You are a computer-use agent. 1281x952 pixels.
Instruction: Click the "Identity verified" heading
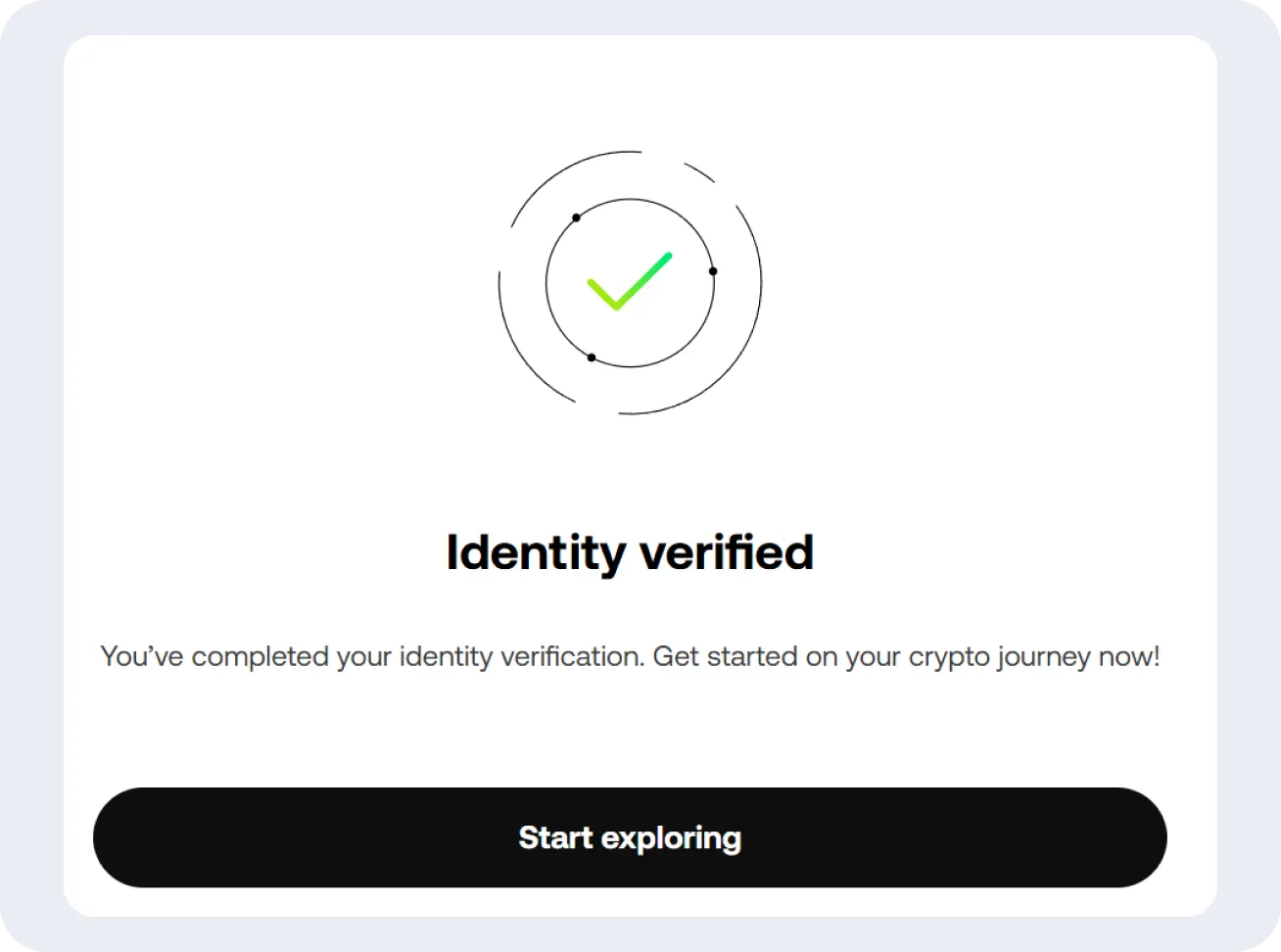[630, 552]
